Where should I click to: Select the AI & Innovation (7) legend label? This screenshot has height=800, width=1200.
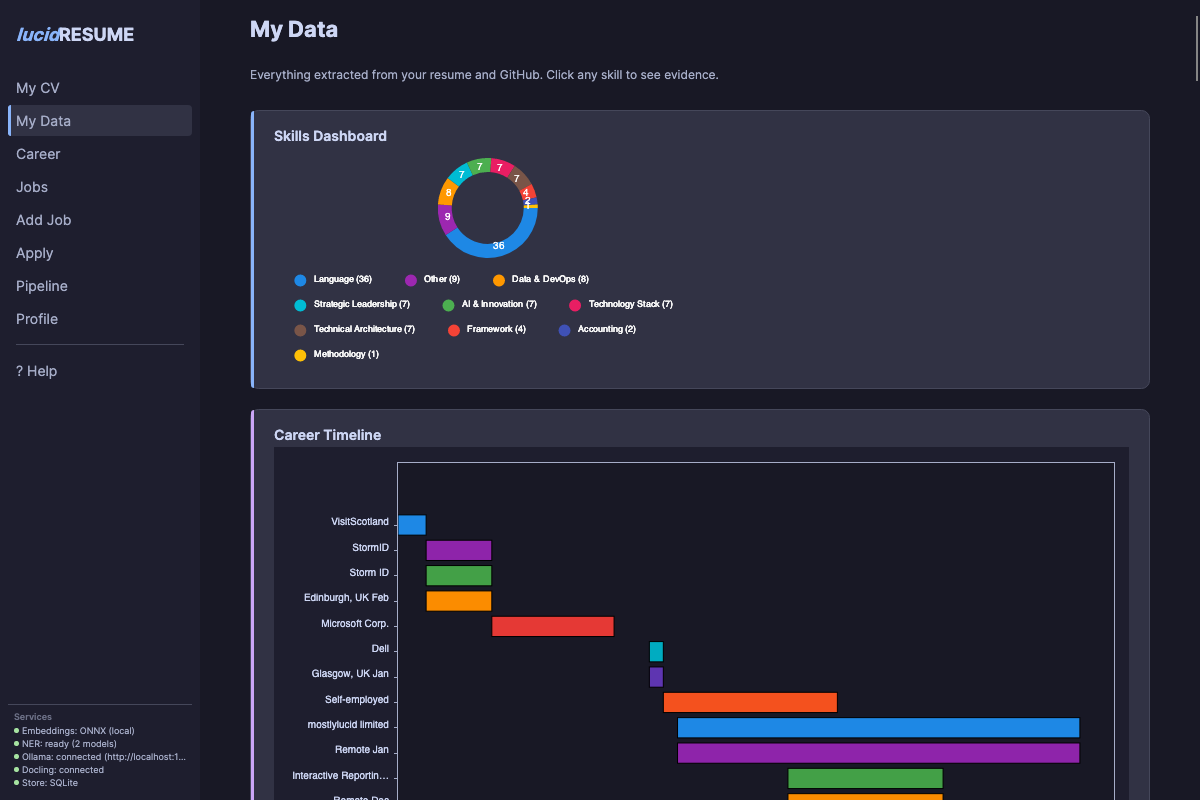[x=500, y=304]
